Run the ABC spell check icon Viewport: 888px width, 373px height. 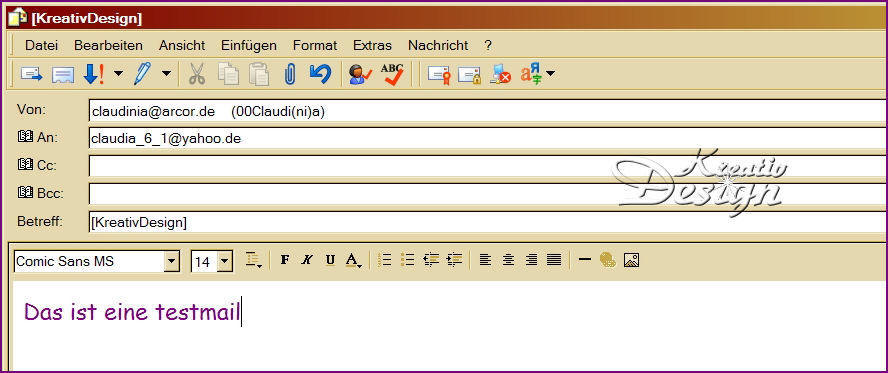[392, 74]
